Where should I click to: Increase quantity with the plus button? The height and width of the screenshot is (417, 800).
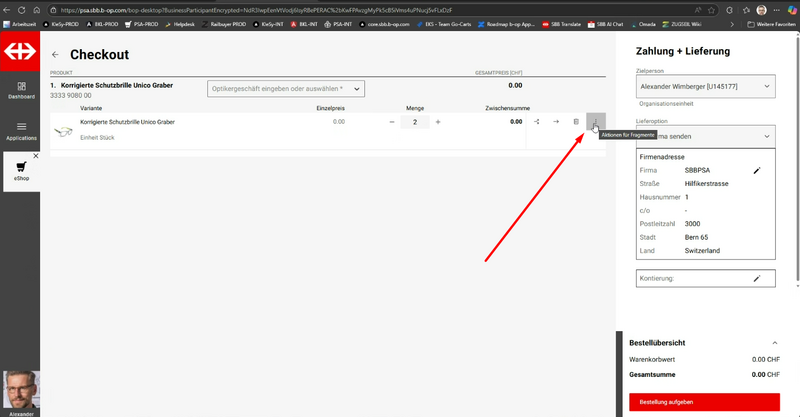pyautogui.click(x=438, y=122)
